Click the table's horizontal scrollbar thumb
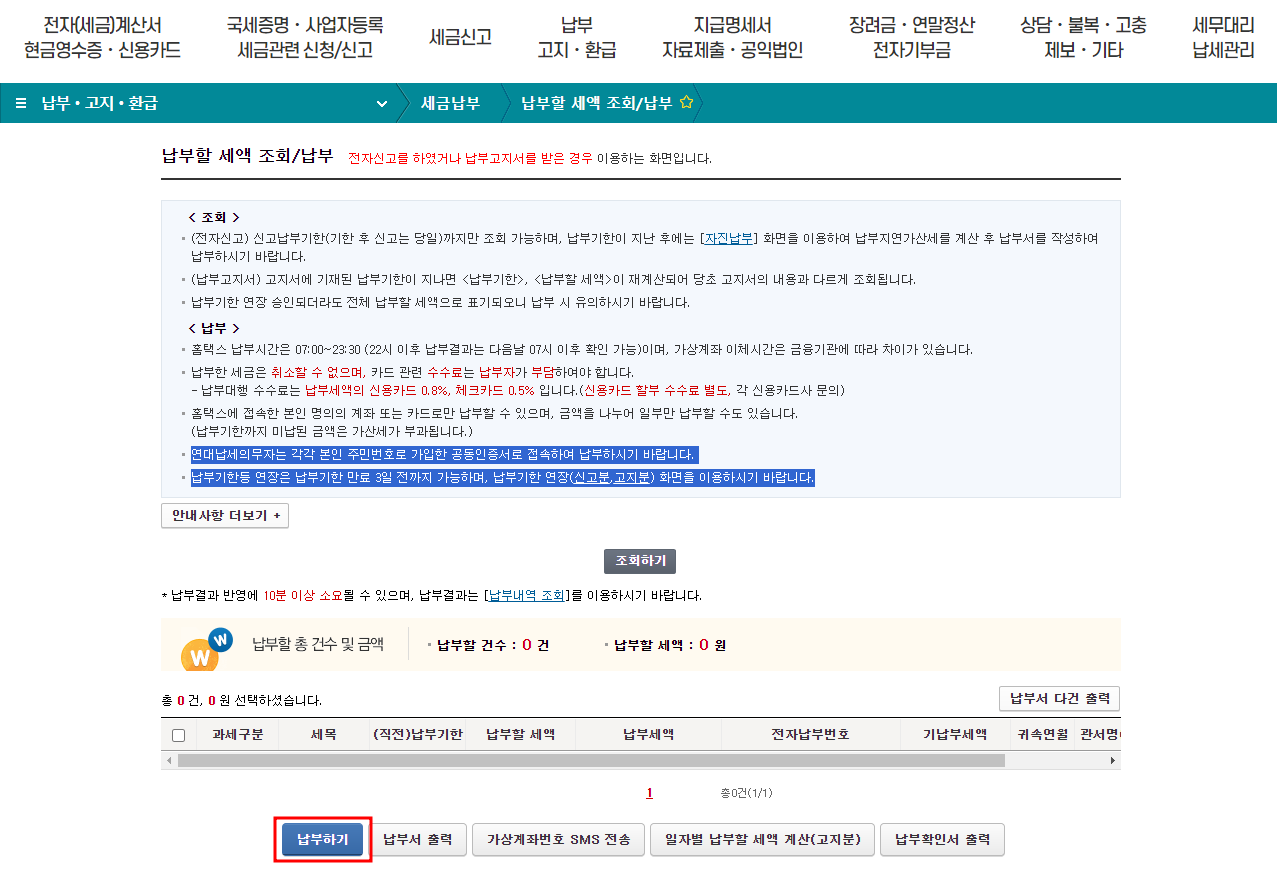 591,761
